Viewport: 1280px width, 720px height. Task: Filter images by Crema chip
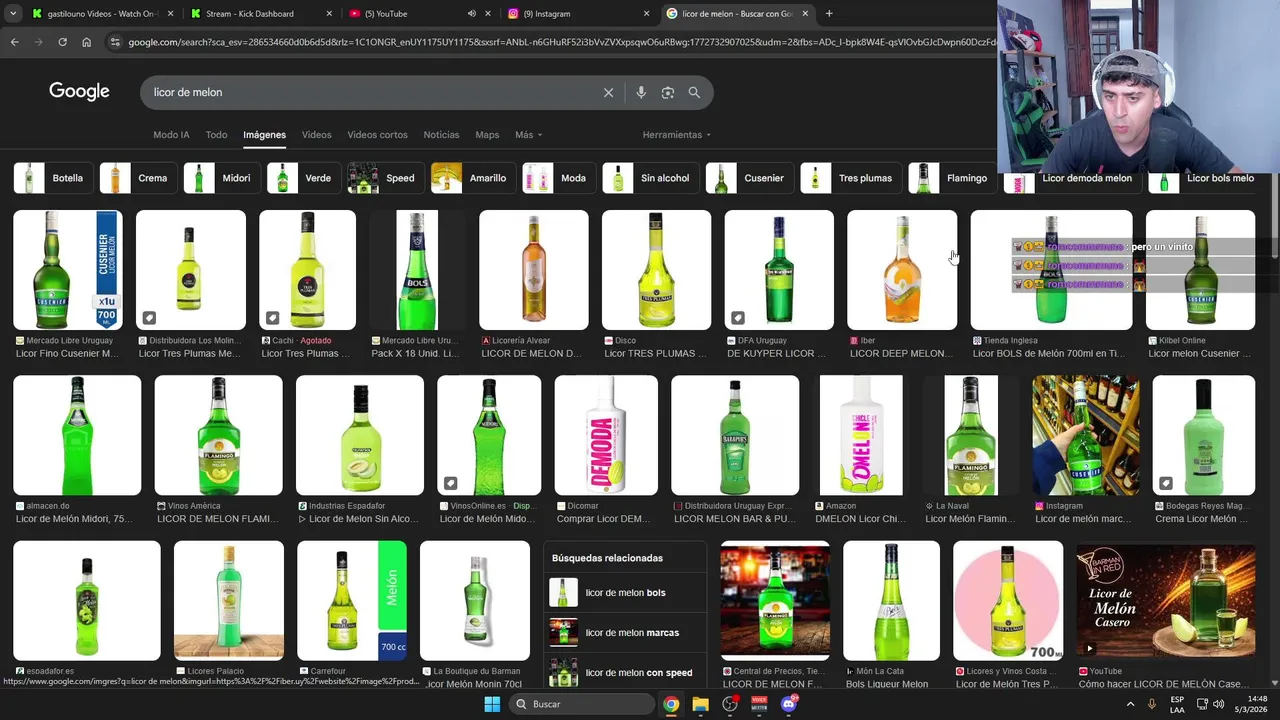pos(139,178)
